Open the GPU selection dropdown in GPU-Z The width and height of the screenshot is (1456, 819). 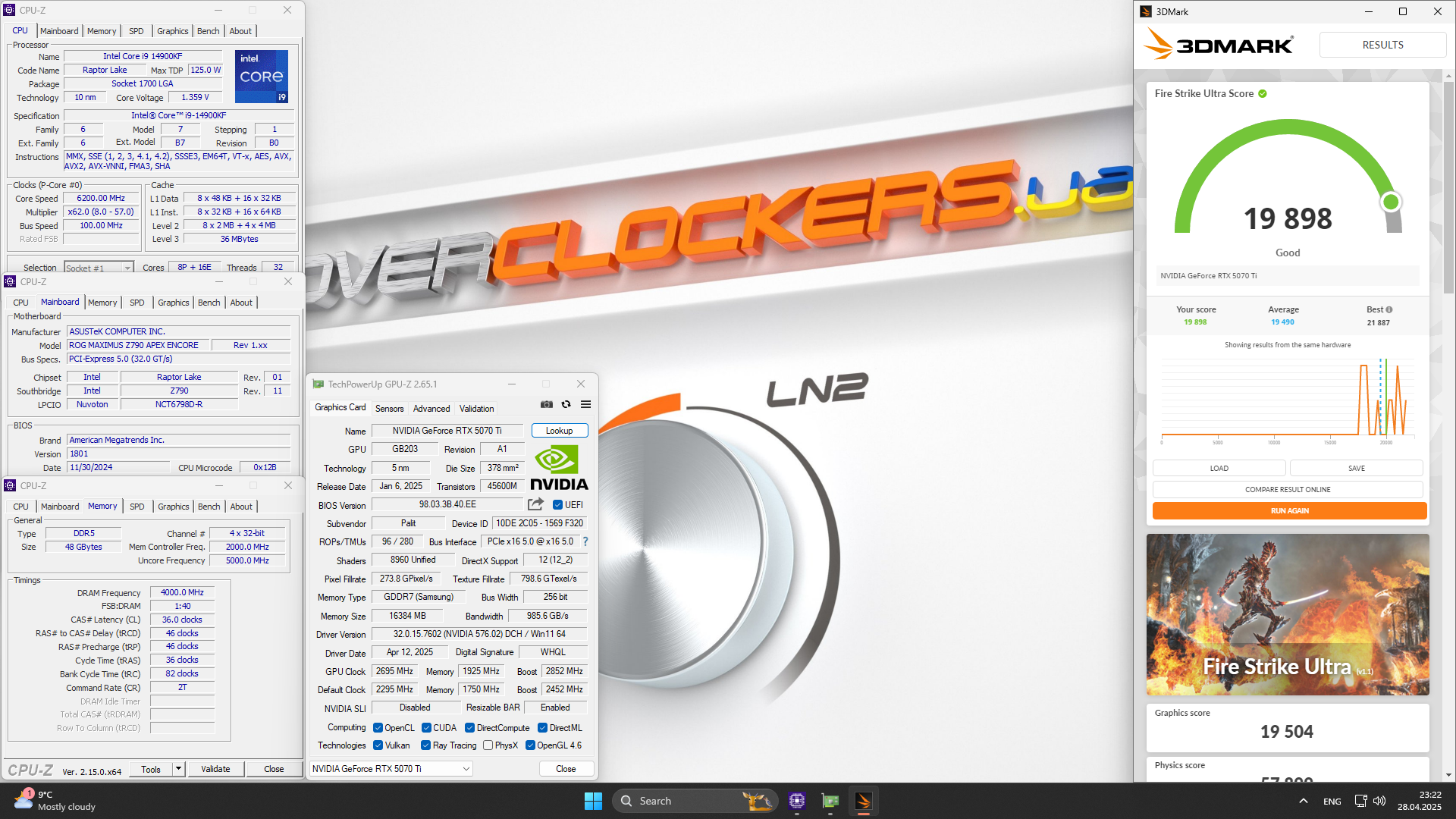coord(391,769)
